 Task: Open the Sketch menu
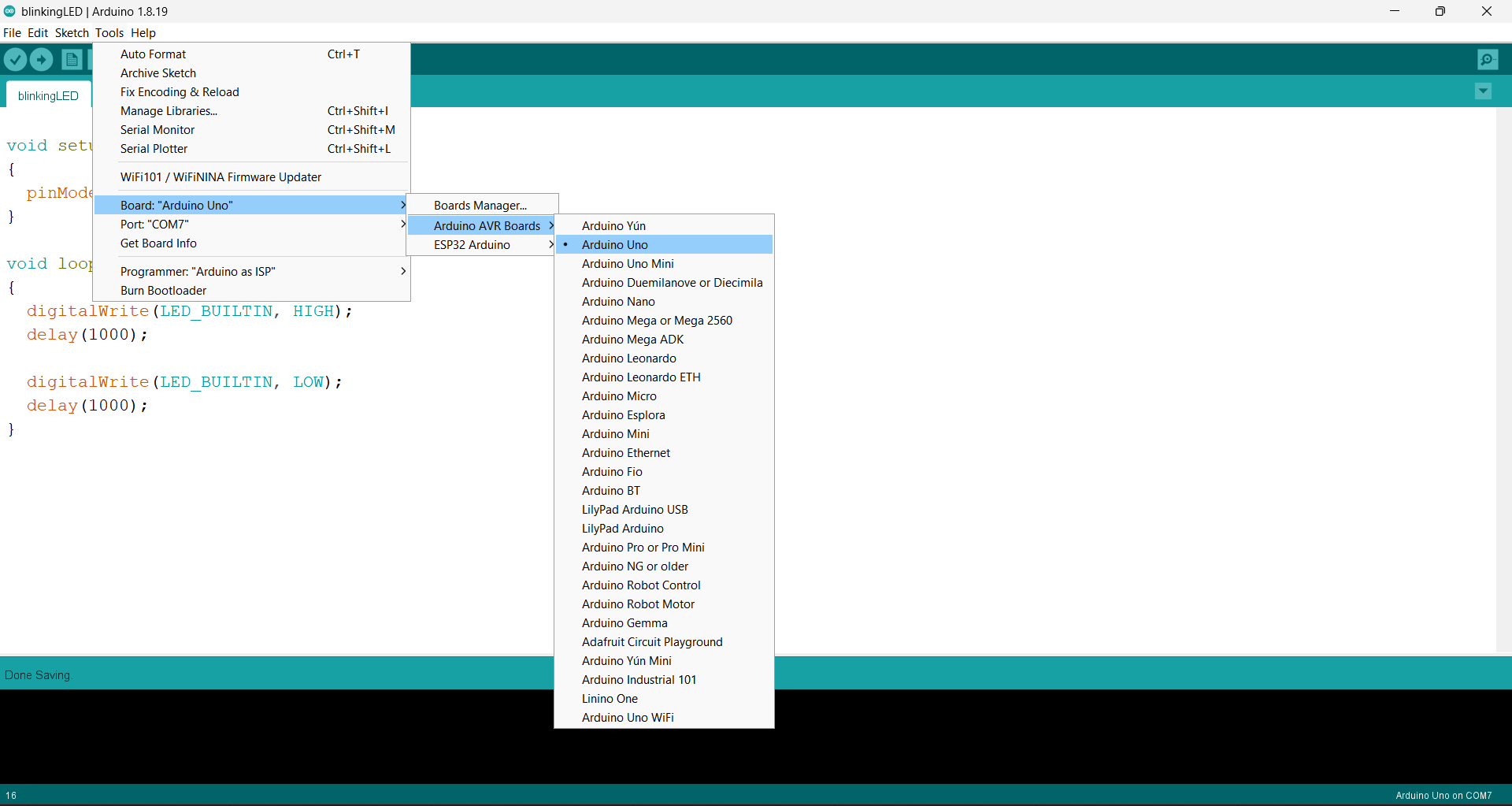(x=72, y=33)
